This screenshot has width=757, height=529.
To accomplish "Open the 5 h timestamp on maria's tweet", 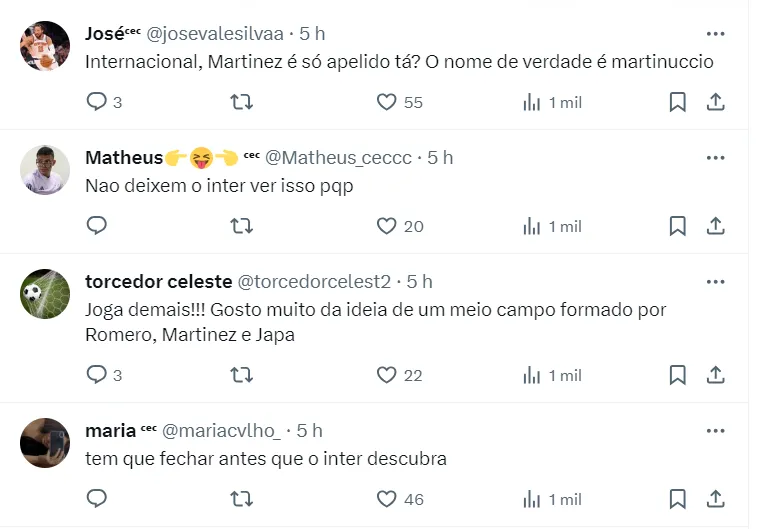I will (309, 431).
